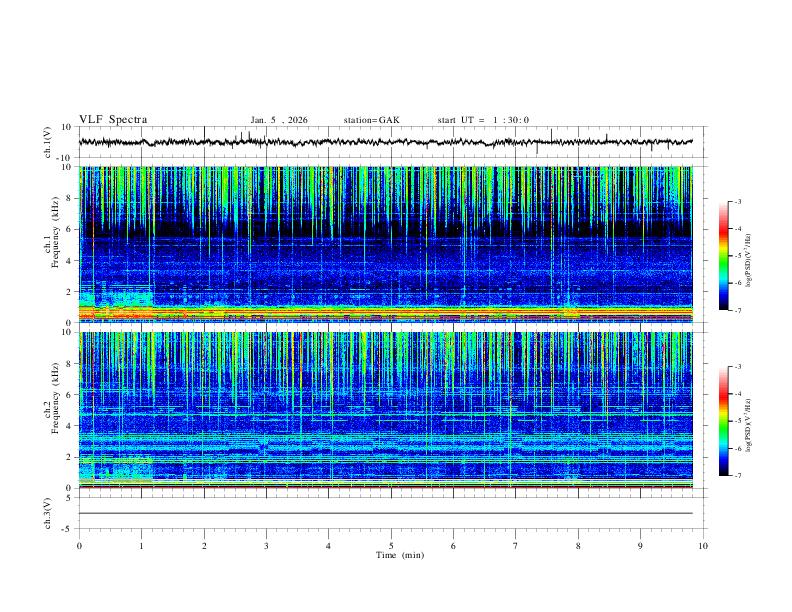The width and height of the screenshot is (792, 612).
Task: Click the "start UT = 1:30:0" text
Action: point(483,120)
